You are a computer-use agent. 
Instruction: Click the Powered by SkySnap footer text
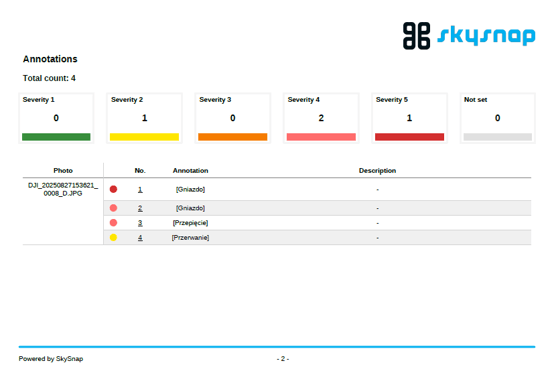pos(51,359)
